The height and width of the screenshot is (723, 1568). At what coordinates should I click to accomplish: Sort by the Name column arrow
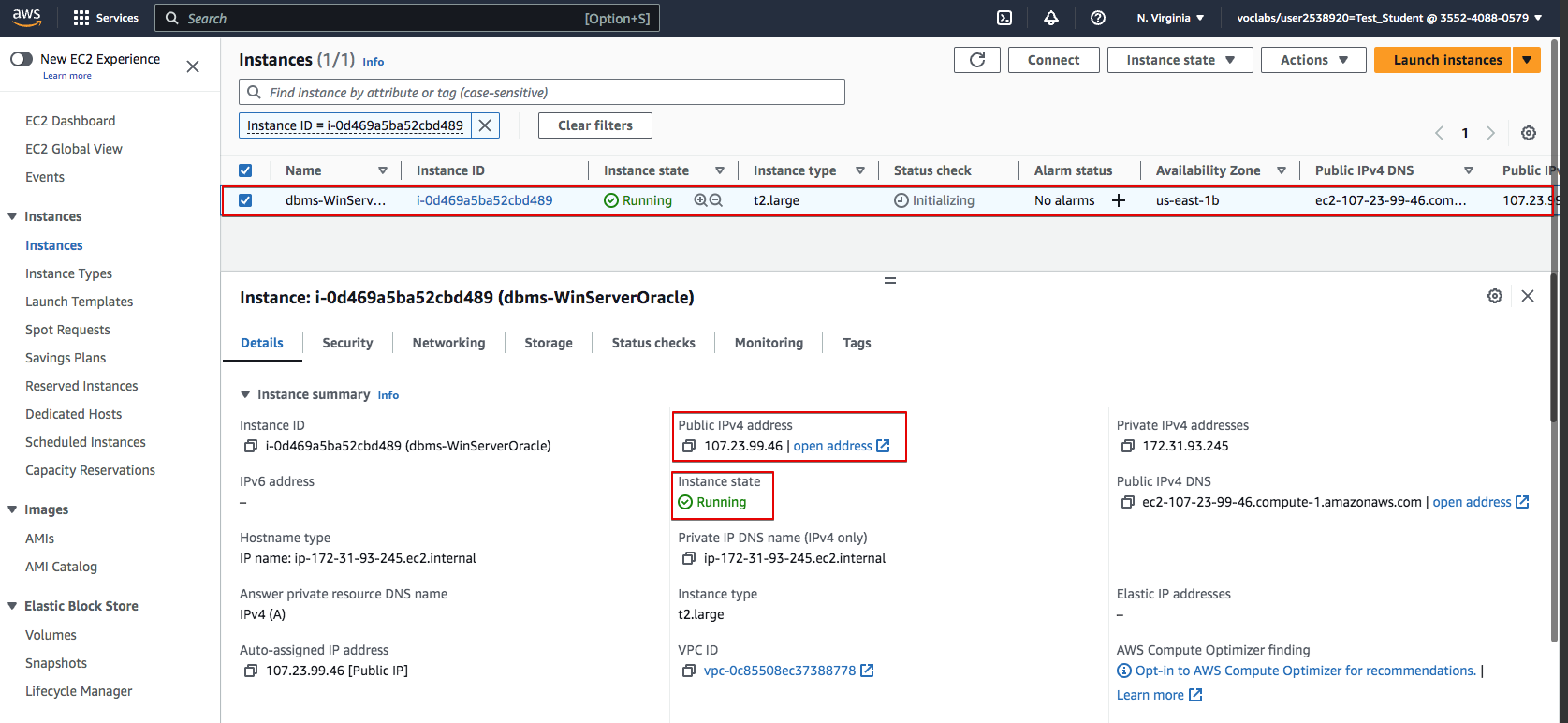[x=383, y=170]
